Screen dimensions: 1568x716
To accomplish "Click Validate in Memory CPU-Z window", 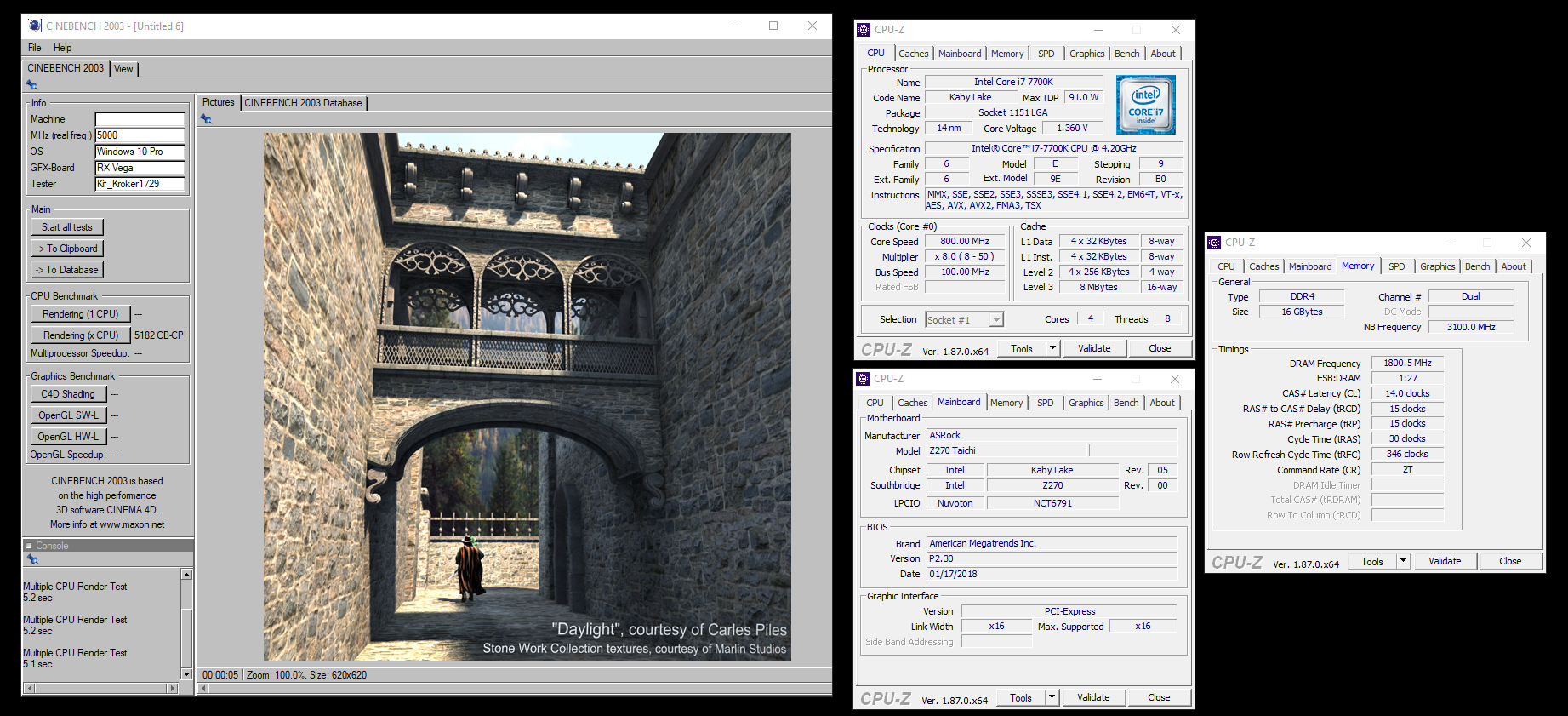I will (1445, 561).
